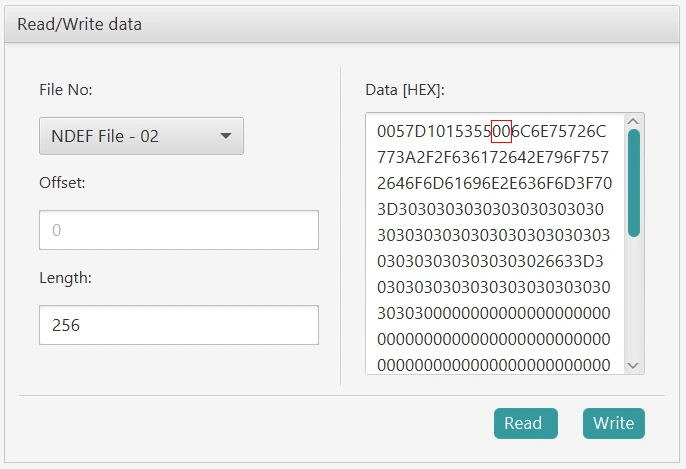
Task: Click the hex data scroll up arrow
Action: [633, 122]
